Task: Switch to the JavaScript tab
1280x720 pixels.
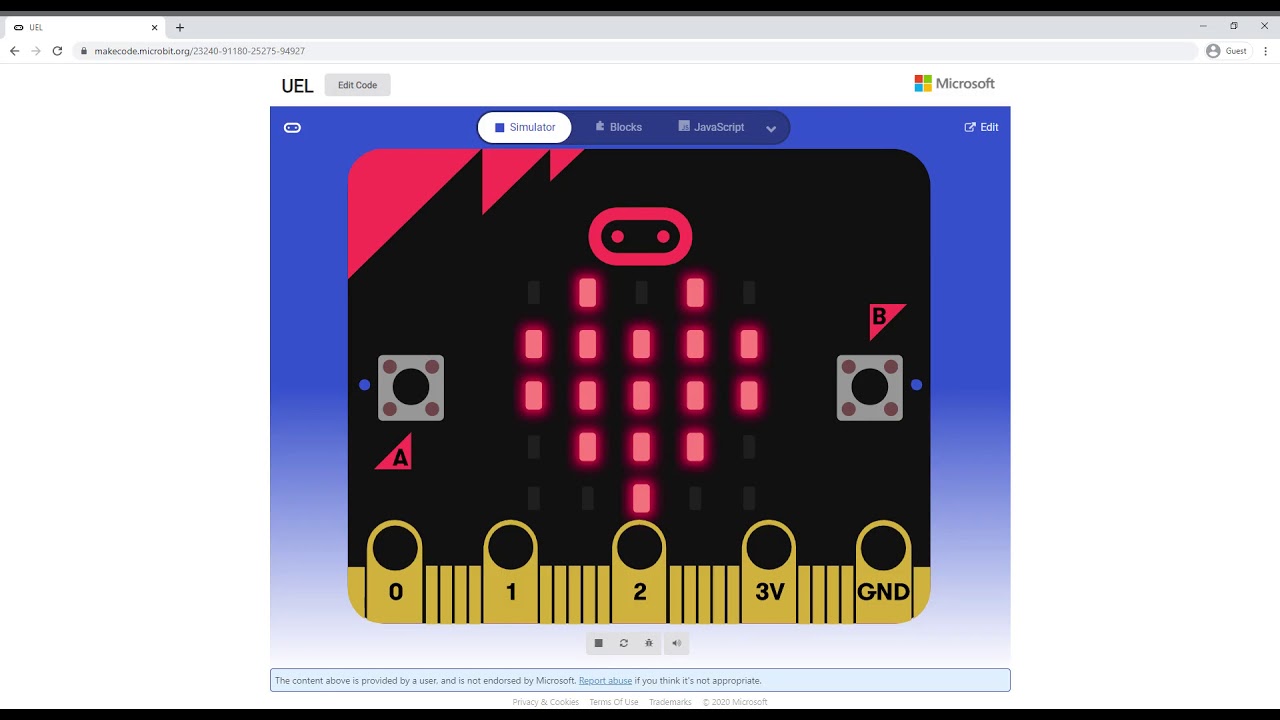Action: coord(711,127)
